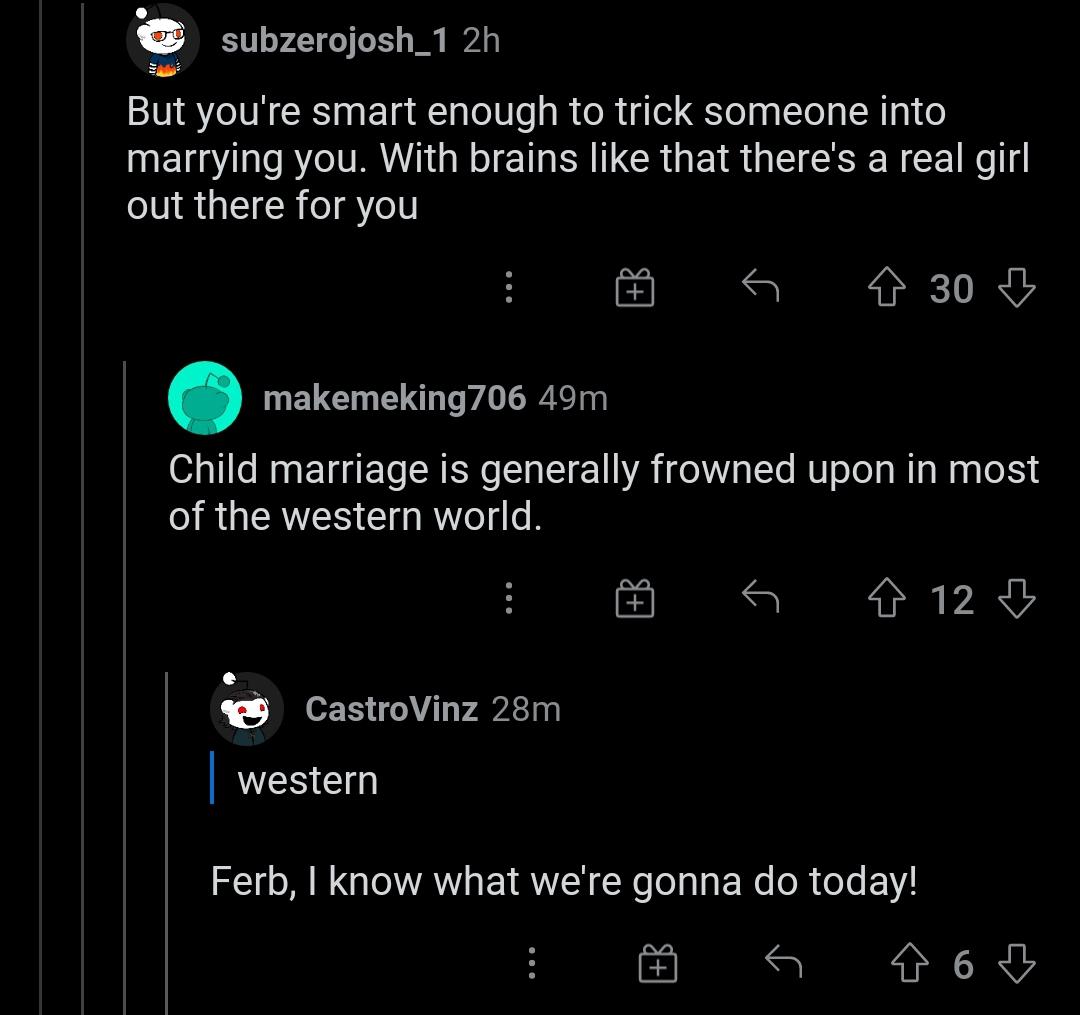Viewport: 1080px width, 1015px height.
Task: Give an award to CastroVinz's comment
Action: coord(659,962)
